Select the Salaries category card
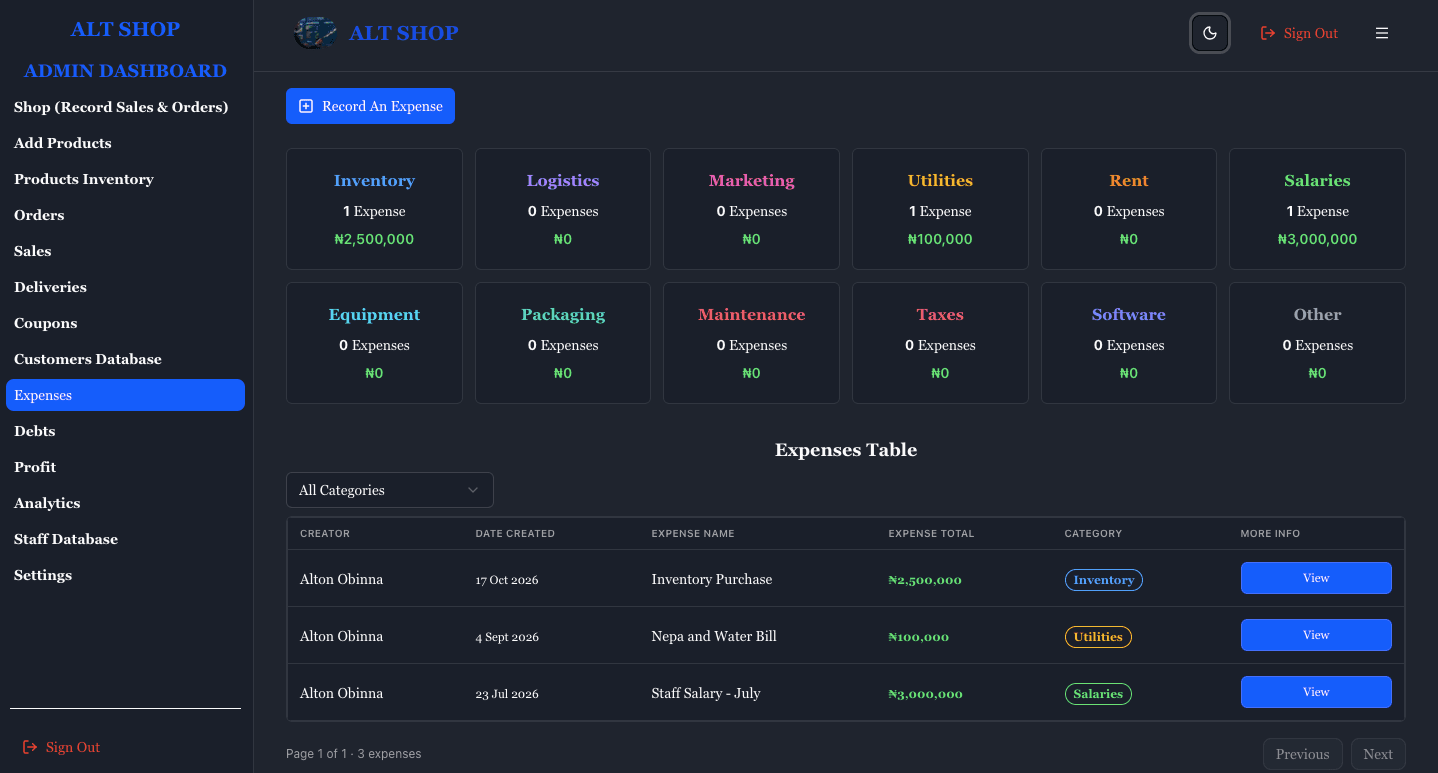The width and height of the screenshot is (1438, 773). [x=1317, y=209]
